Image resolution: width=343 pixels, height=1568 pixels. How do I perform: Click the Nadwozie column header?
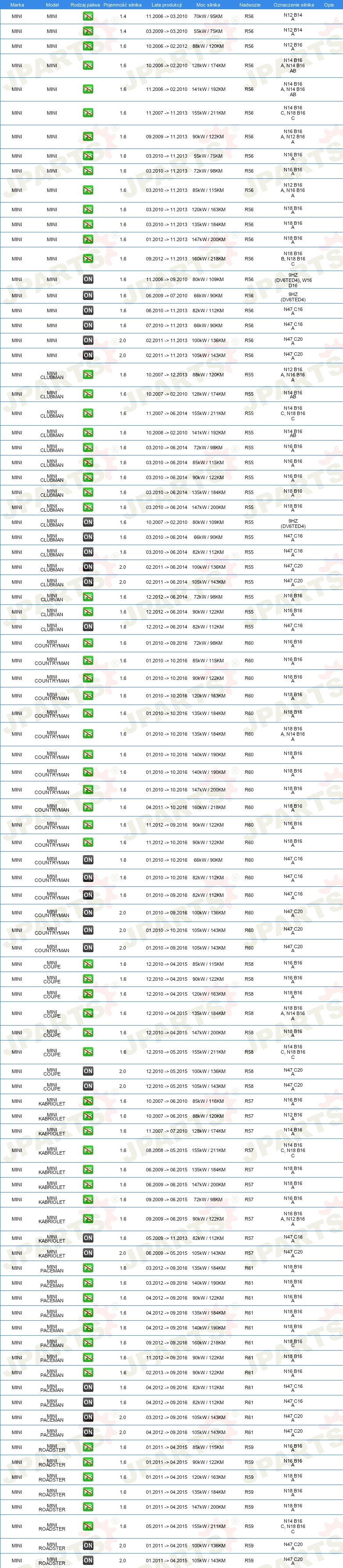(250, 5)
